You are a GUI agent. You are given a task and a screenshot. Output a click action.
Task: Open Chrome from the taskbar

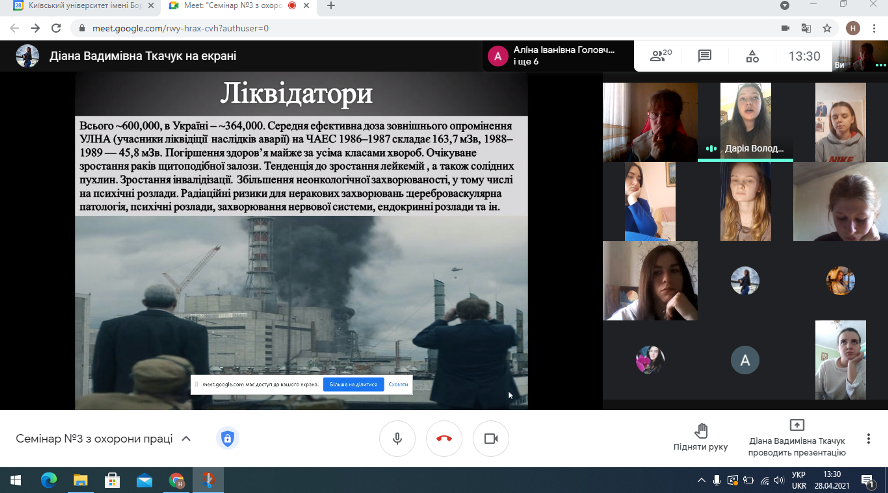pos(176,481)
